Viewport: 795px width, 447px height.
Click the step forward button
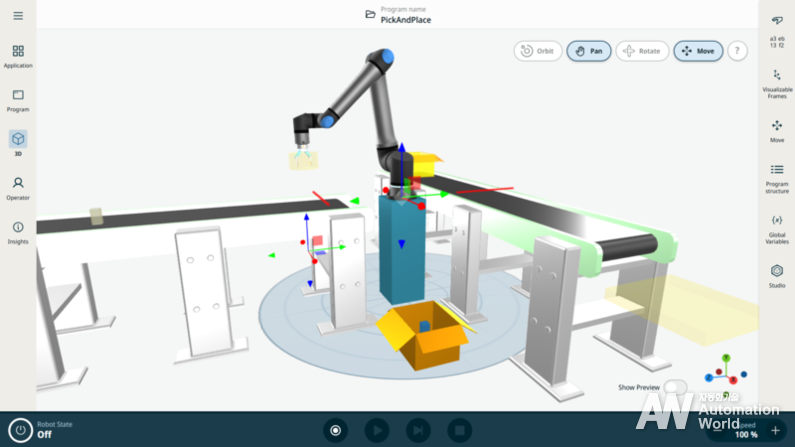pos(418,430)
